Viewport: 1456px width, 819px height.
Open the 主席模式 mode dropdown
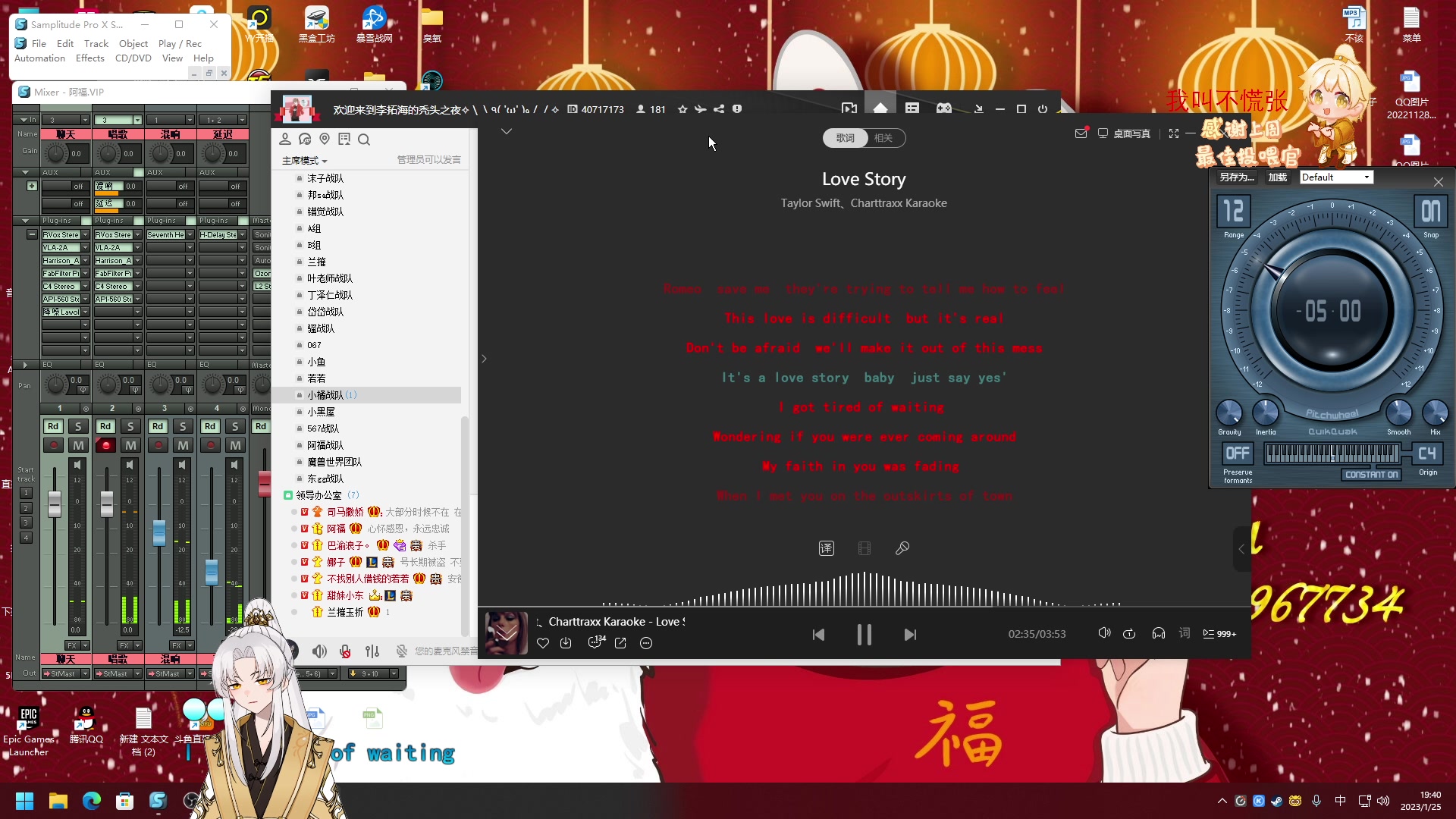[x=304, y=161]
